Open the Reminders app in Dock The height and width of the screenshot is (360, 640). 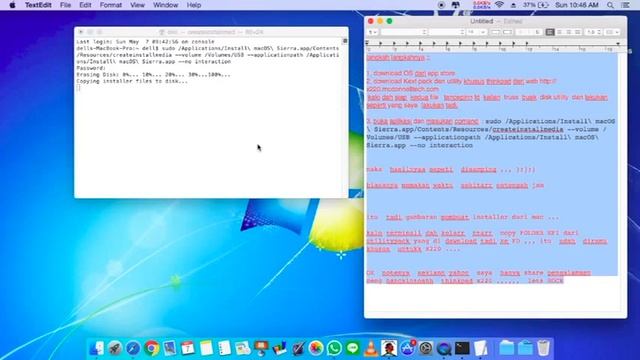224,348
